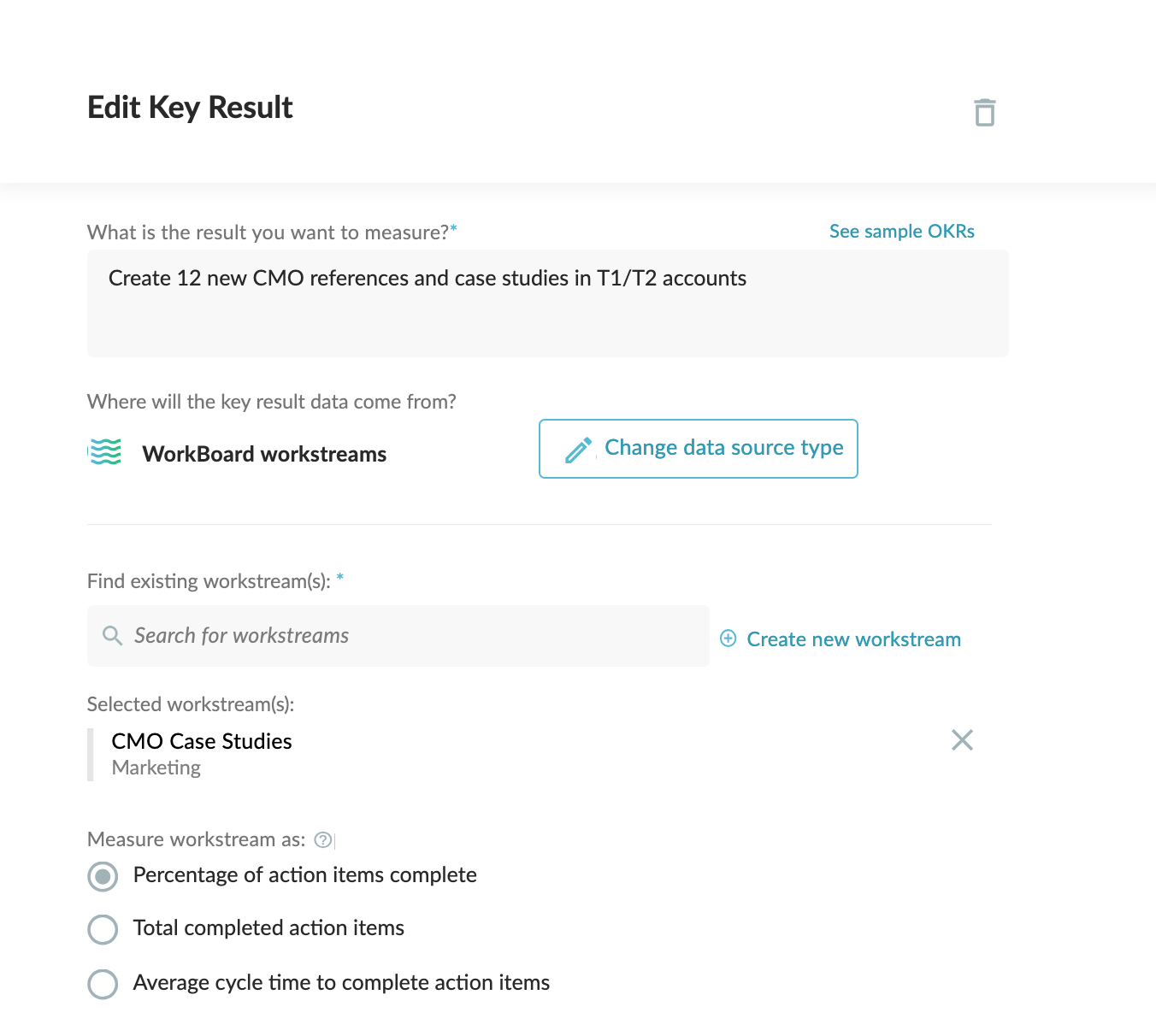This screenshot has width=1156, height=1036.
Task: Click into the key result description text area
Action: pyautogui.click(x=548, y=303)
